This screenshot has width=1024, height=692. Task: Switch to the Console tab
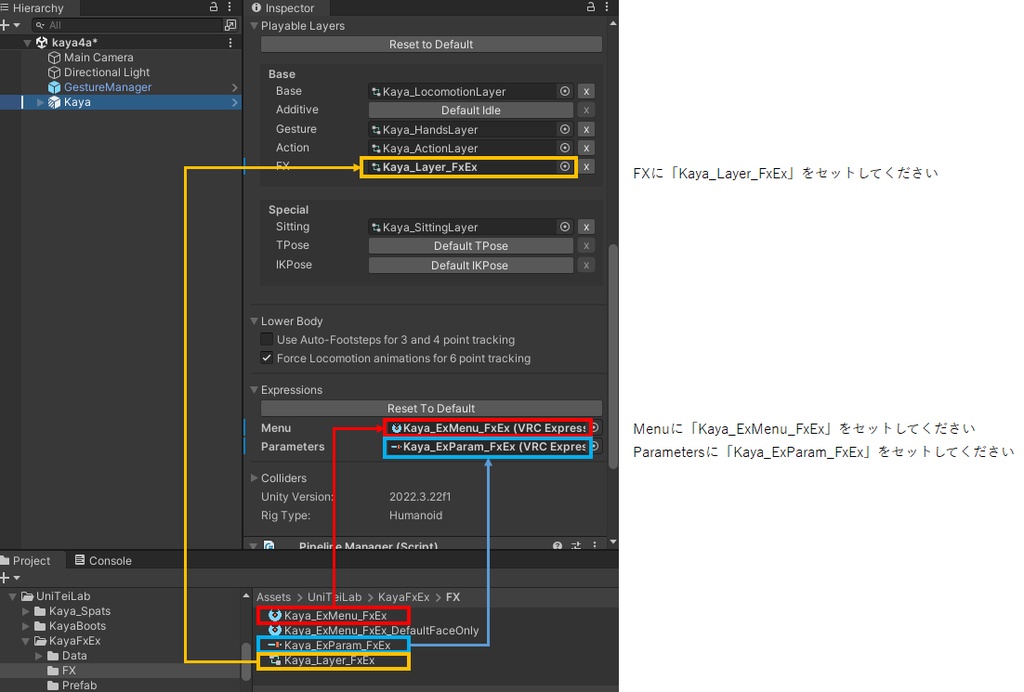103,560
